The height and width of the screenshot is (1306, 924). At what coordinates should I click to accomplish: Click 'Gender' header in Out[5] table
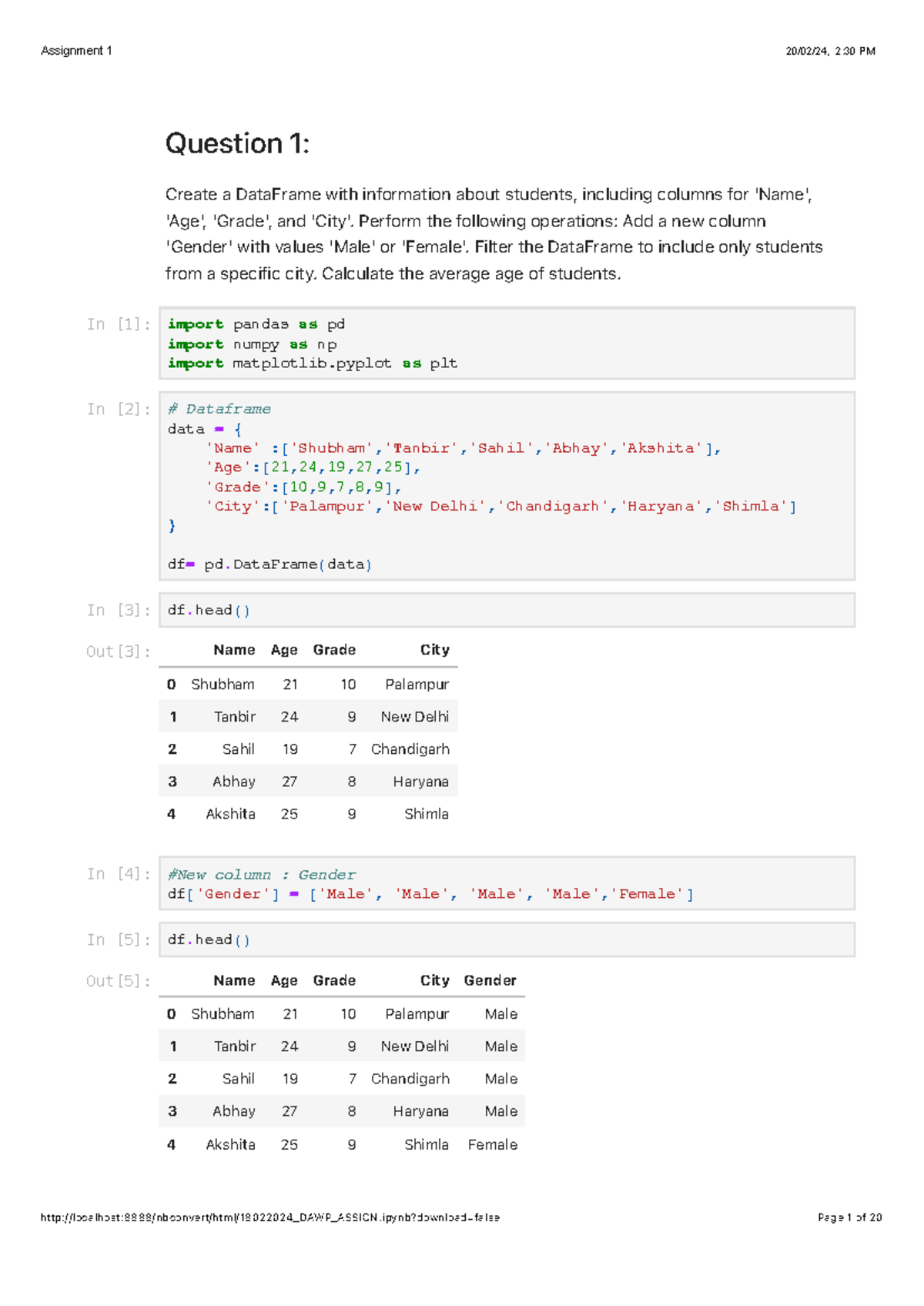pos(490,980)
